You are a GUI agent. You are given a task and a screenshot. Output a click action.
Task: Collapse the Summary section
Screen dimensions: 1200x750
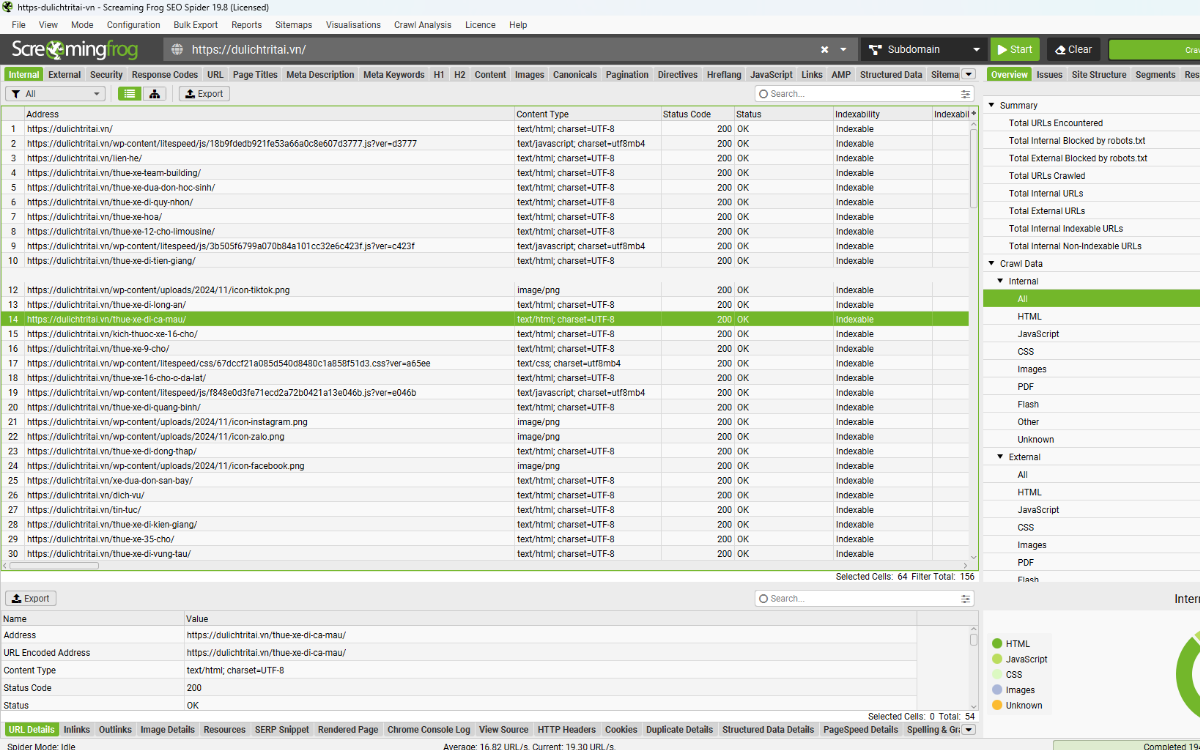tap(992, 105)
